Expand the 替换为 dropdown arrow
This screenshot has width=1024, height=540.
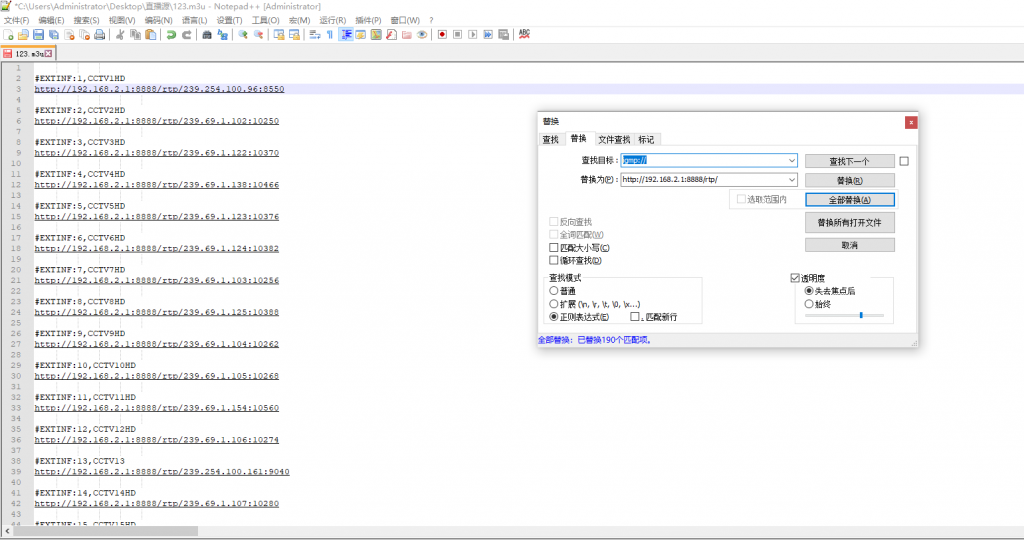point(792,180)
